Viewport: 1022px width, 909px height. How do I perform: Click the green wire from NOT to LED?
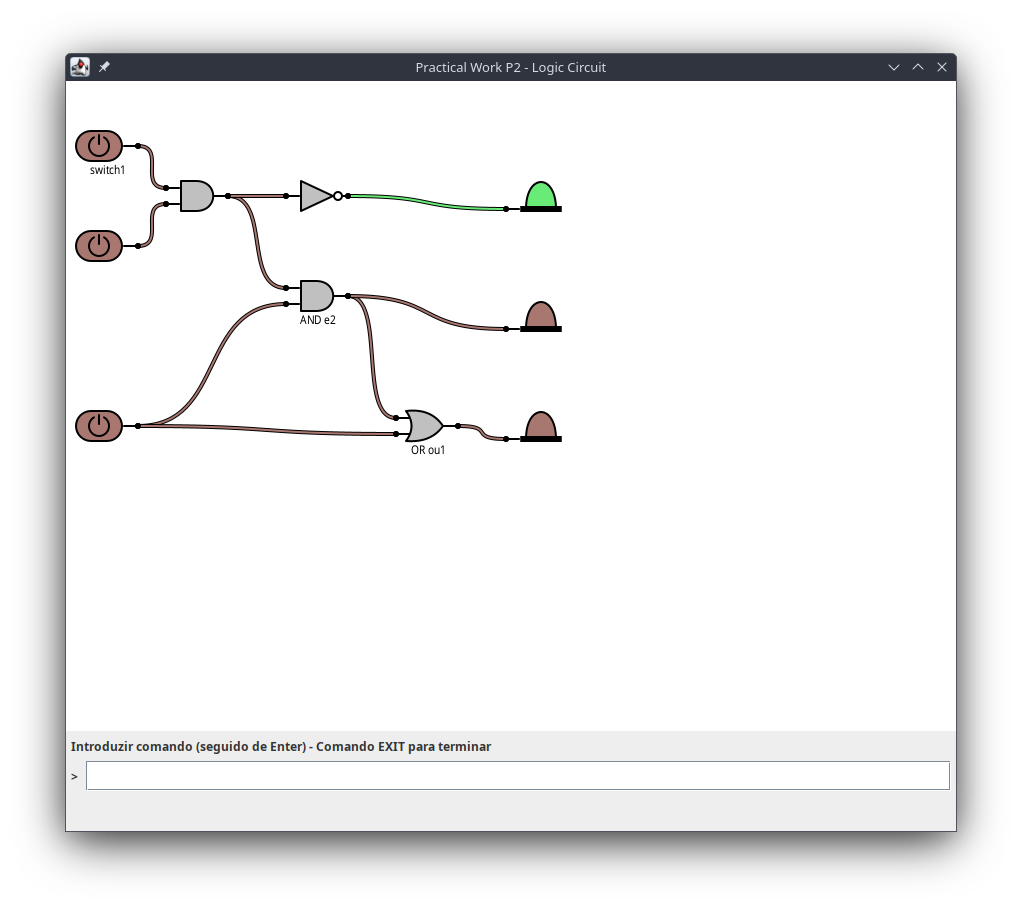click(427, 202)
